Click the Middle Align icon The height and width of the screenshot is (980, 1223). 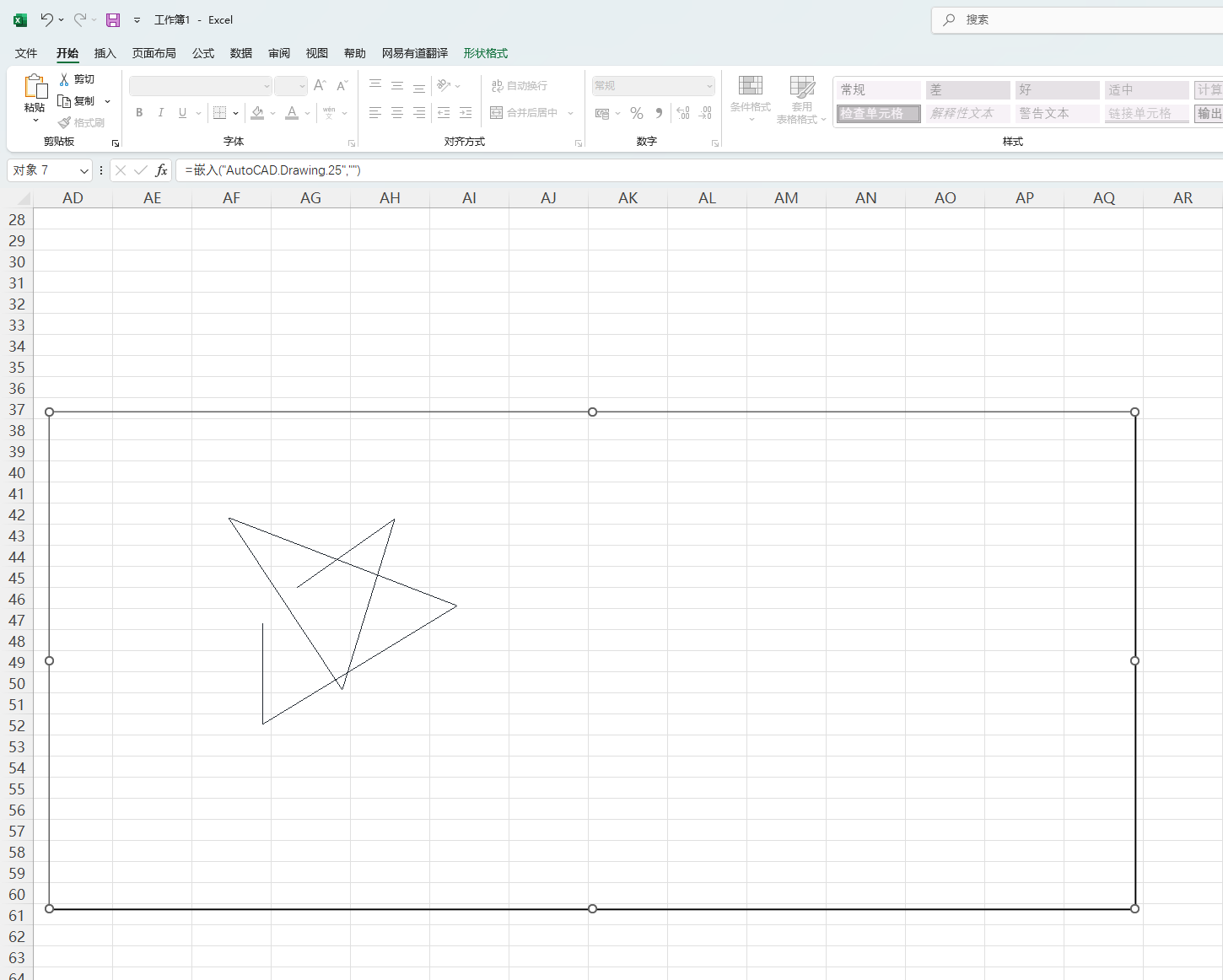click(397, 86)
